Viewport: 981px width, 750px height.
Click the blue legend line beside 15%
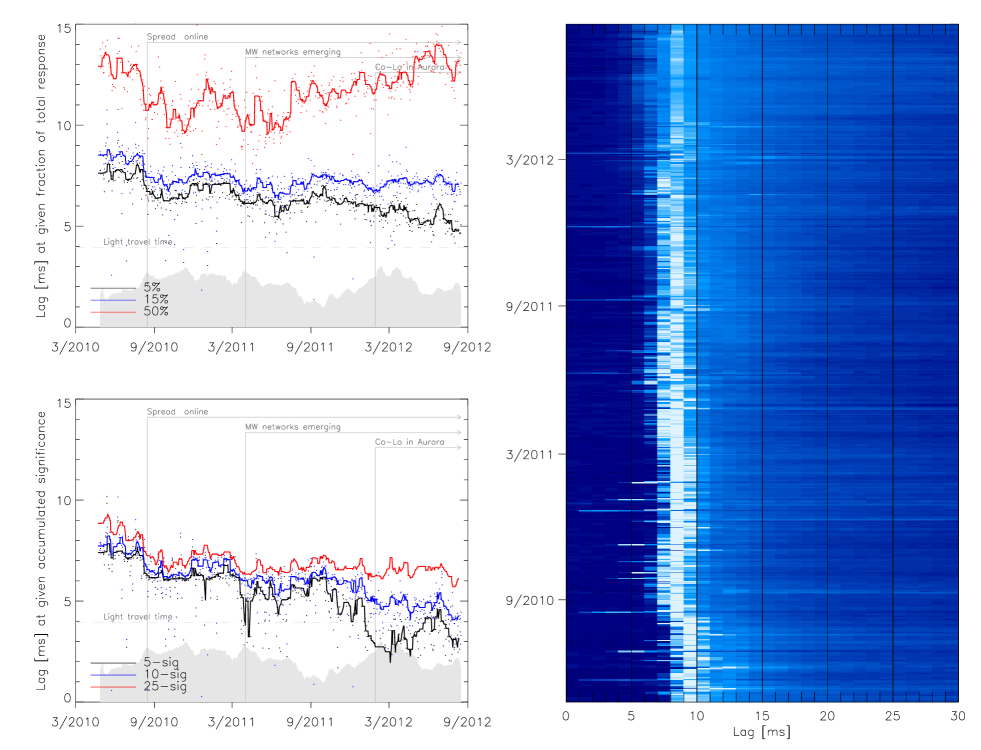pos(113,300)
